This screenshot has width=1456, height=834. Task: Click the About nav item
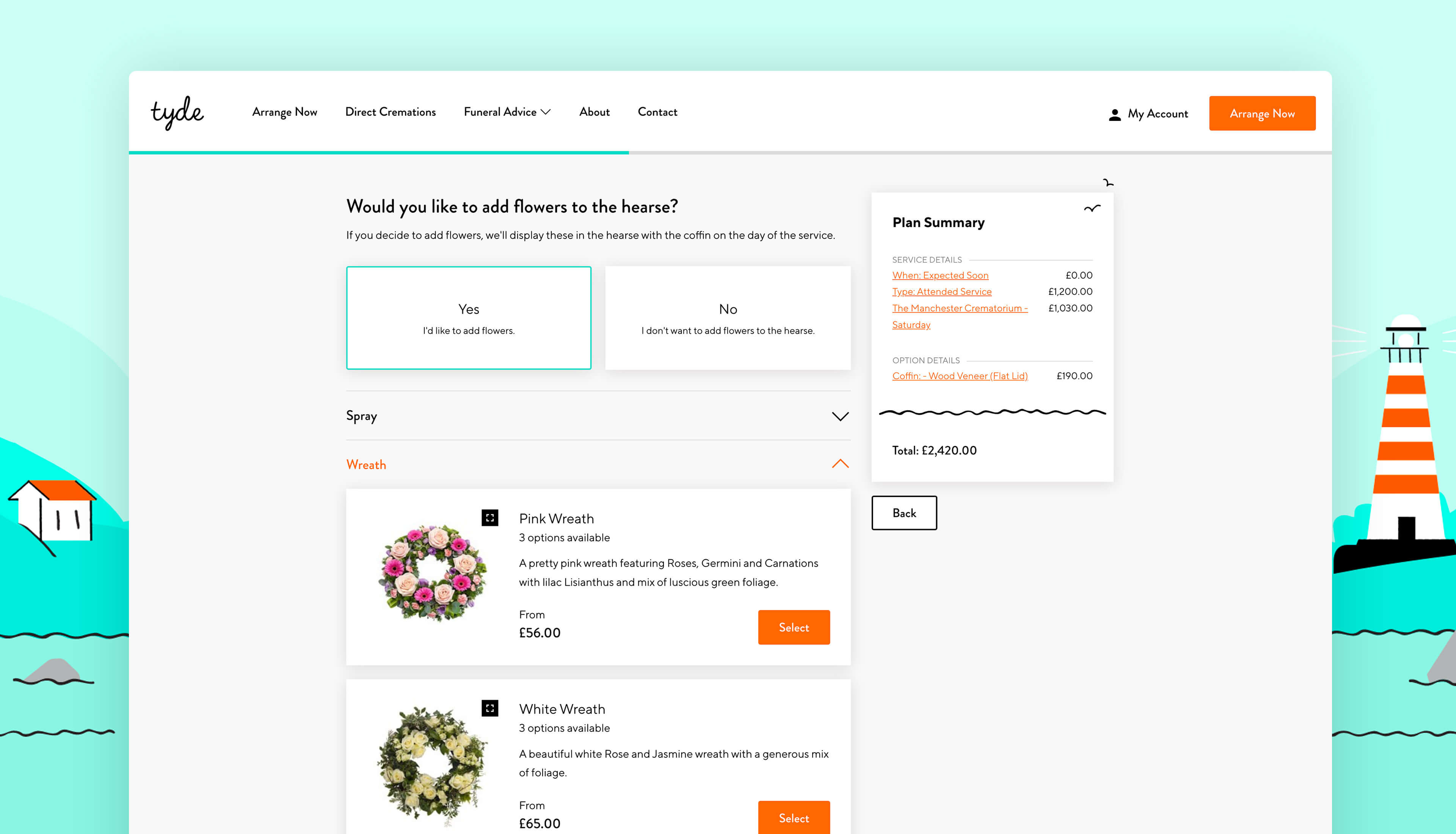coord(594,112)
